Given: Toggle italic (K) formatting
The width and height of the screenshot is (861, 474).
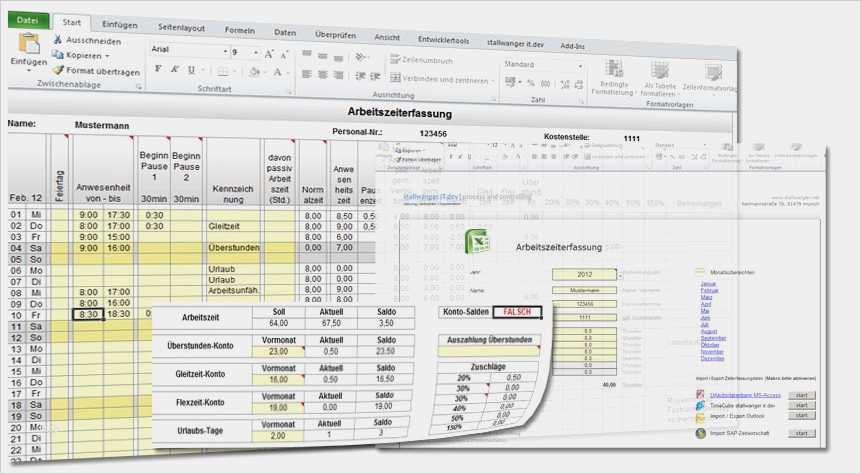Looking at the screenshot, I should coord(175,69).
